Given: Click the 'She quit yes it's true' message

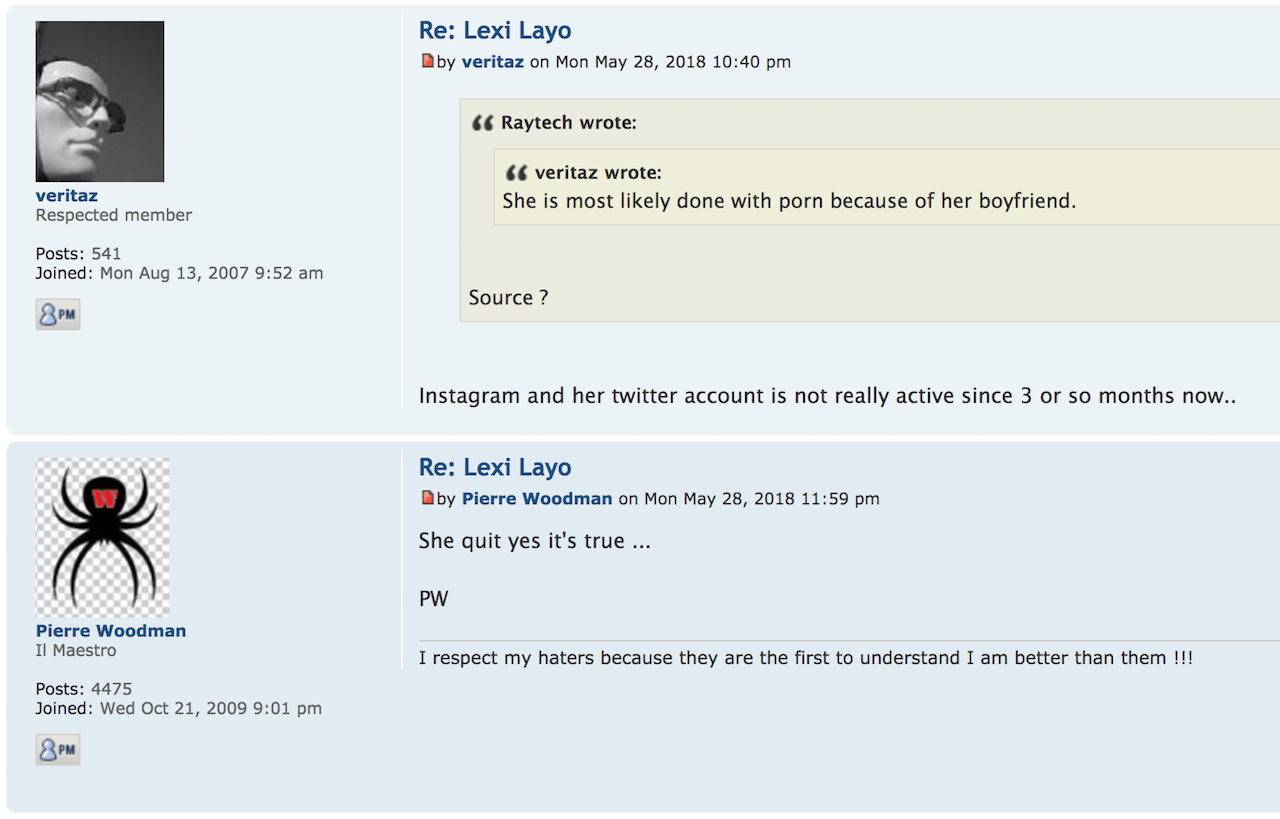Looking at the screenshot, I should tap(535, 541).
